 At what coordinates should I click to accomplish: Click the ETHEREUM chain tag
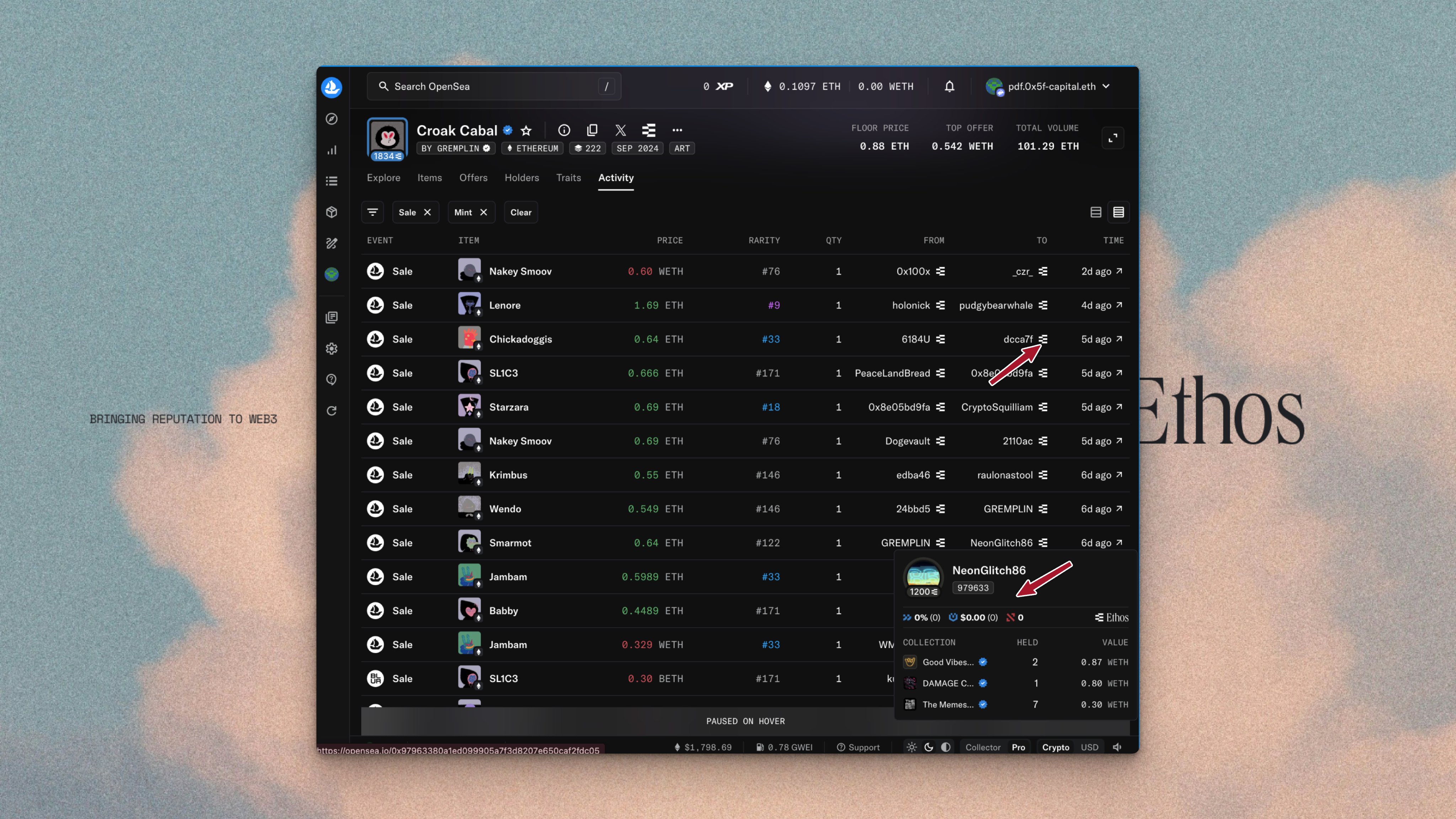(532, 149)
